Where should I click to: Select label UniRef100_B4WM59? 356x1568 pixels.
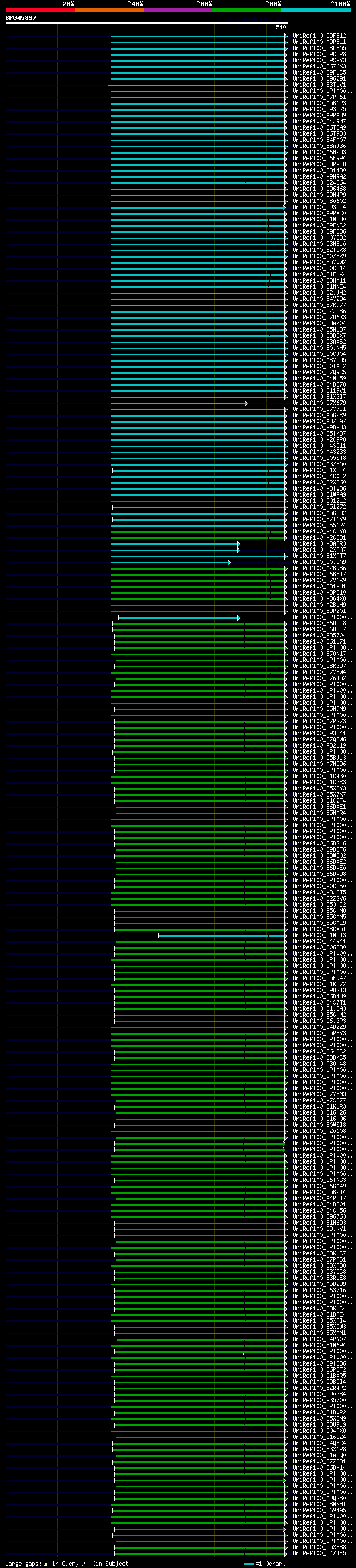pyautogui.click(x=319, y=379)
